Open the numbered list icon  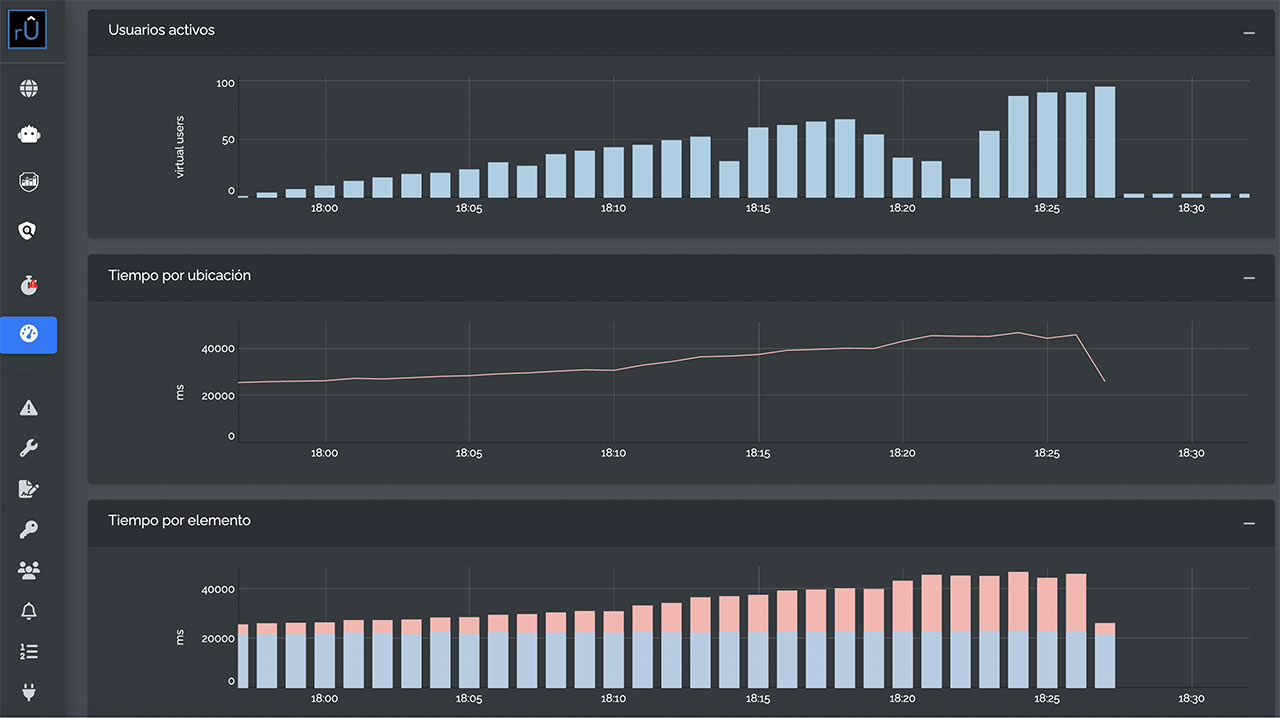point(29,652)
